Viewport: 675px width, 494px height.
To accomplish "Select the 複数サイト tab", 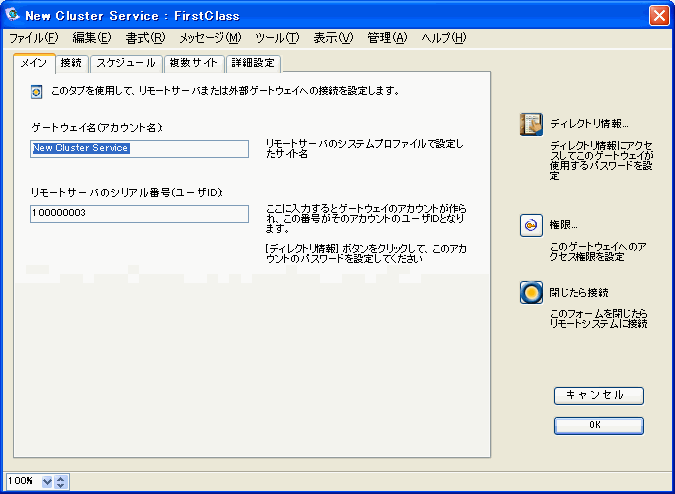I will 193,63.
